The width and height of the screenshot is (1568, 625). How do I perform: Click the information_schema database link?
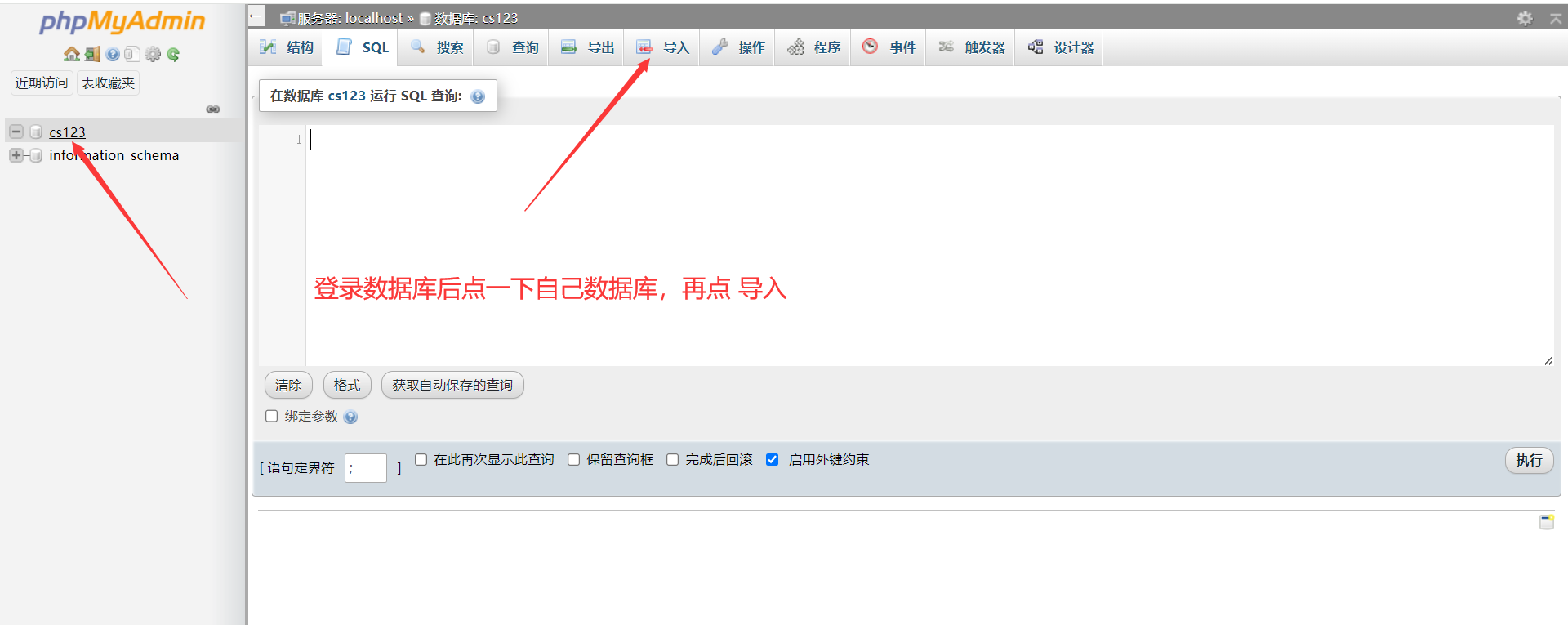click(114, 155)
